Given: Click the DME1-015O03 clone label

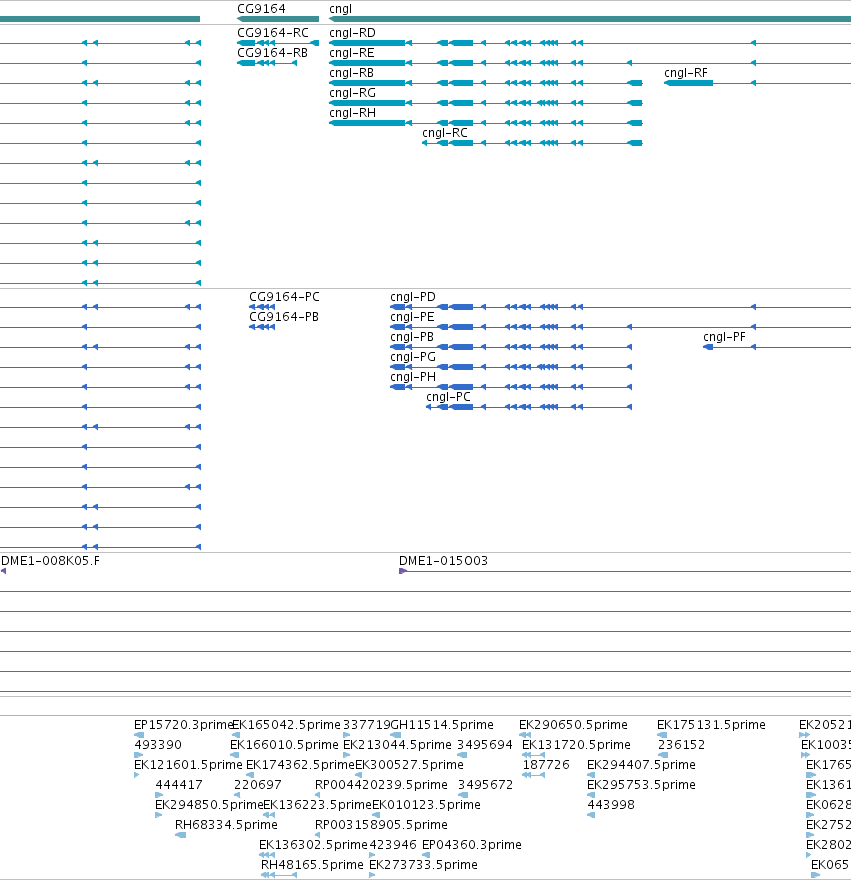Looking at the screenshot, I should 443,561.
